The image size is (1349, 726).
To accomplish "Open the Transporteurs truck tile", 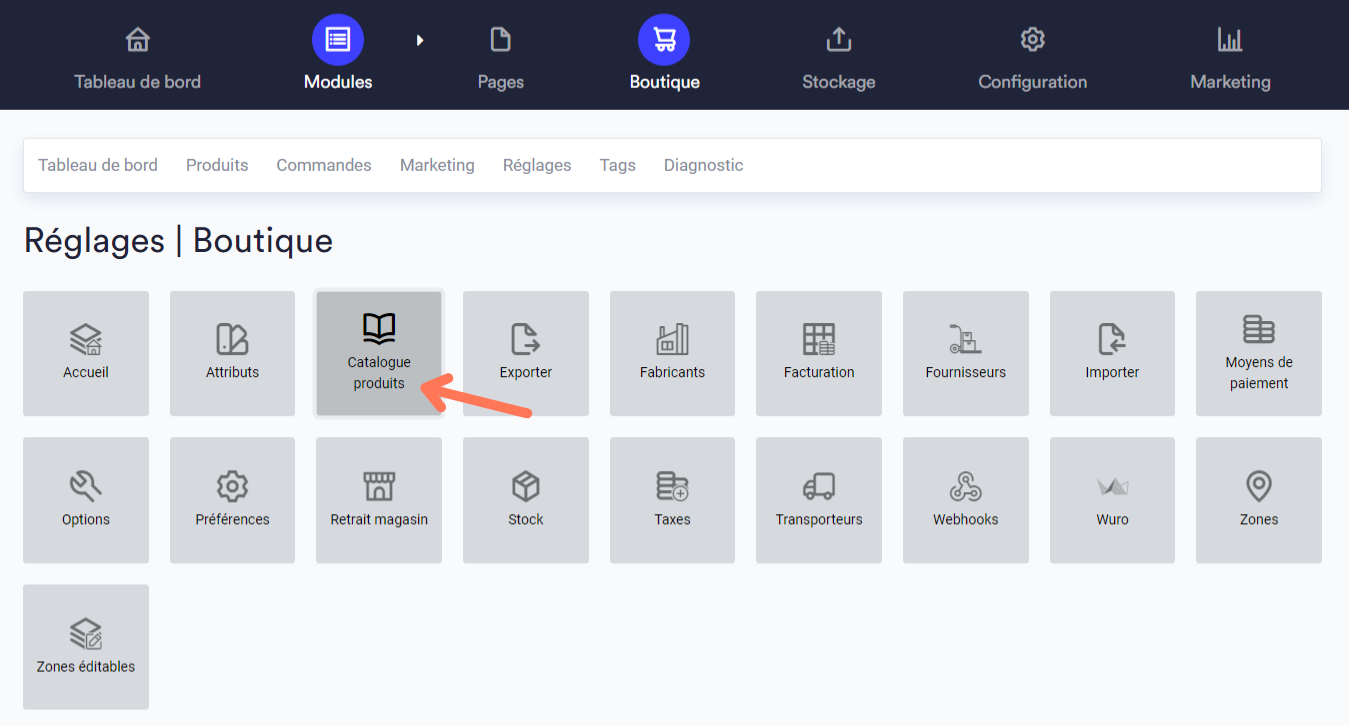I will [819, 500].
